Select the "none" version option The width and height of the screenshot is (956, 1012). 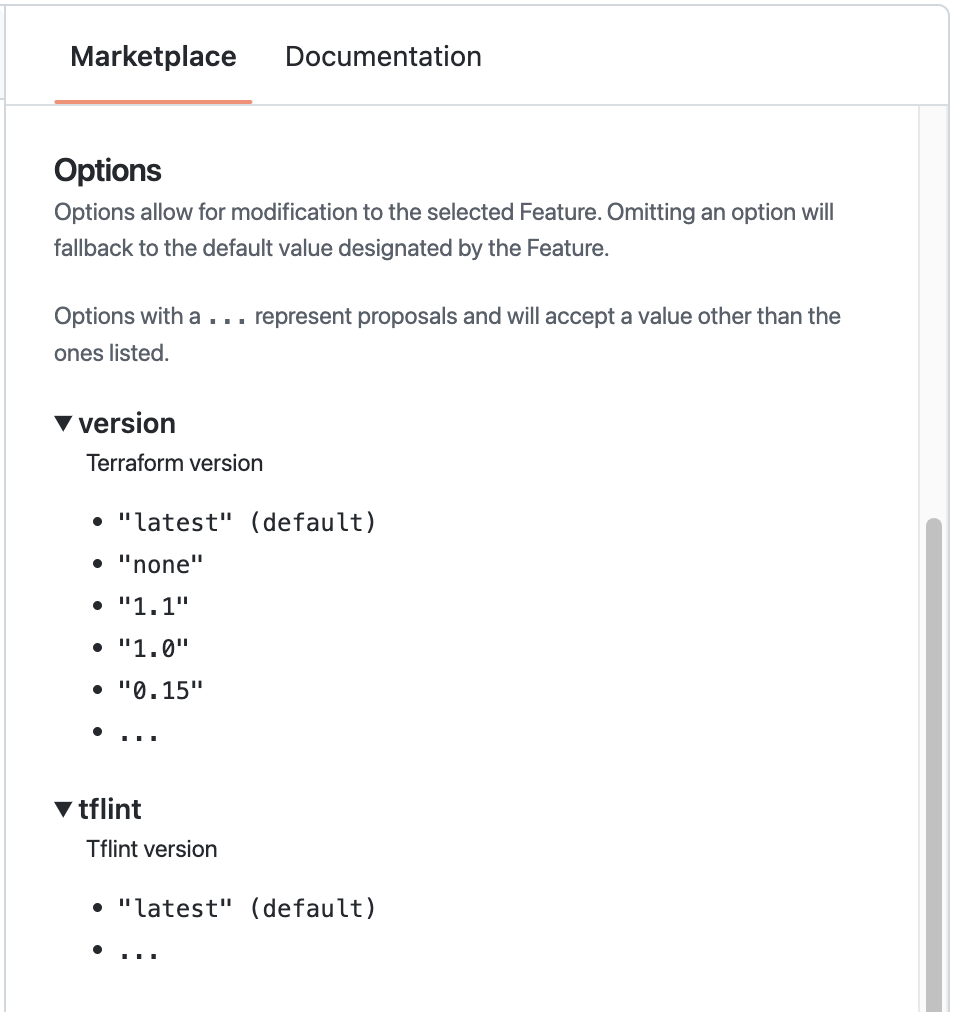tap(160, 563)
